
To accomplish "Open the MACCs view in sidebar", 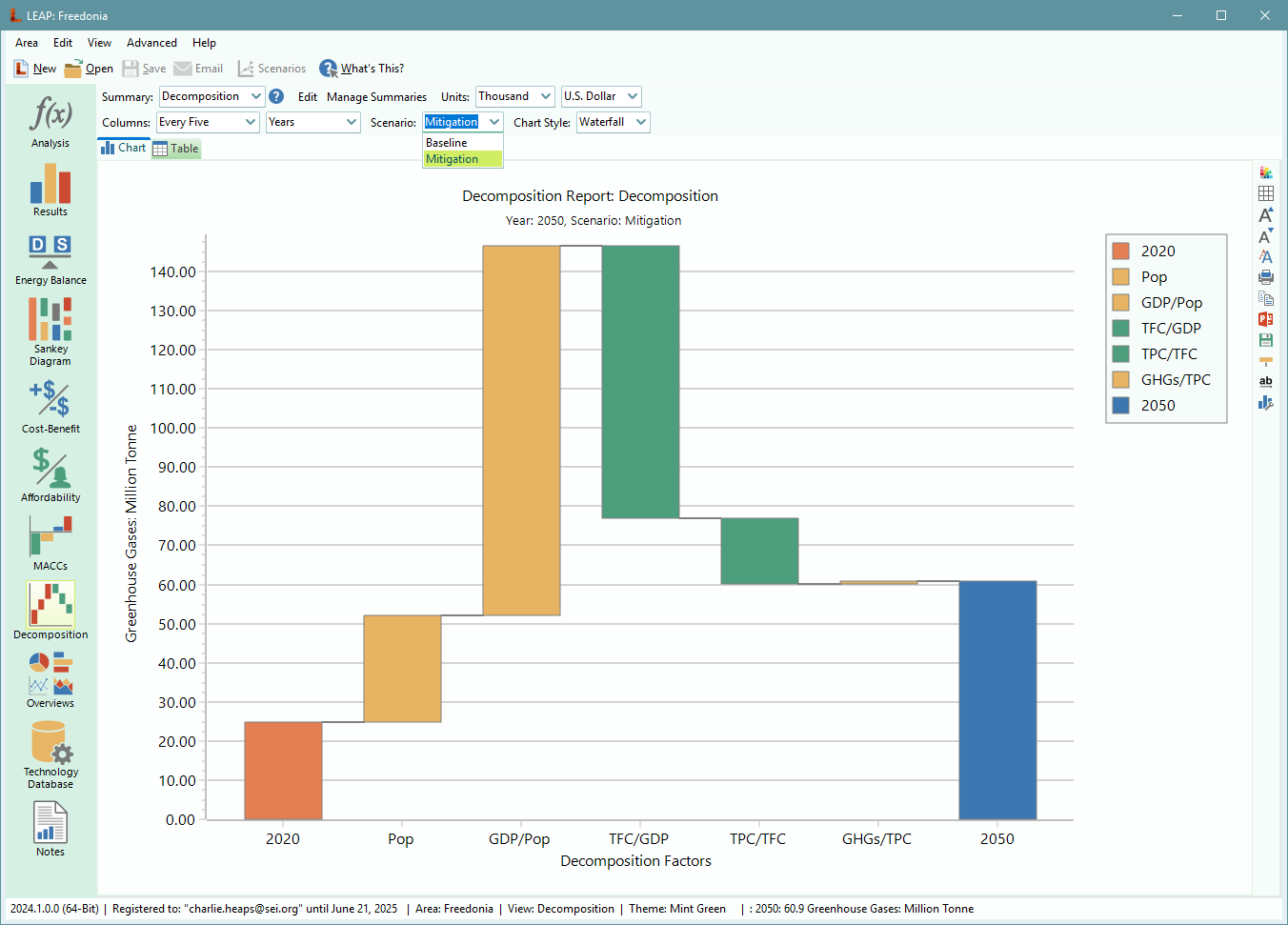I will click(x=50, y=543).
